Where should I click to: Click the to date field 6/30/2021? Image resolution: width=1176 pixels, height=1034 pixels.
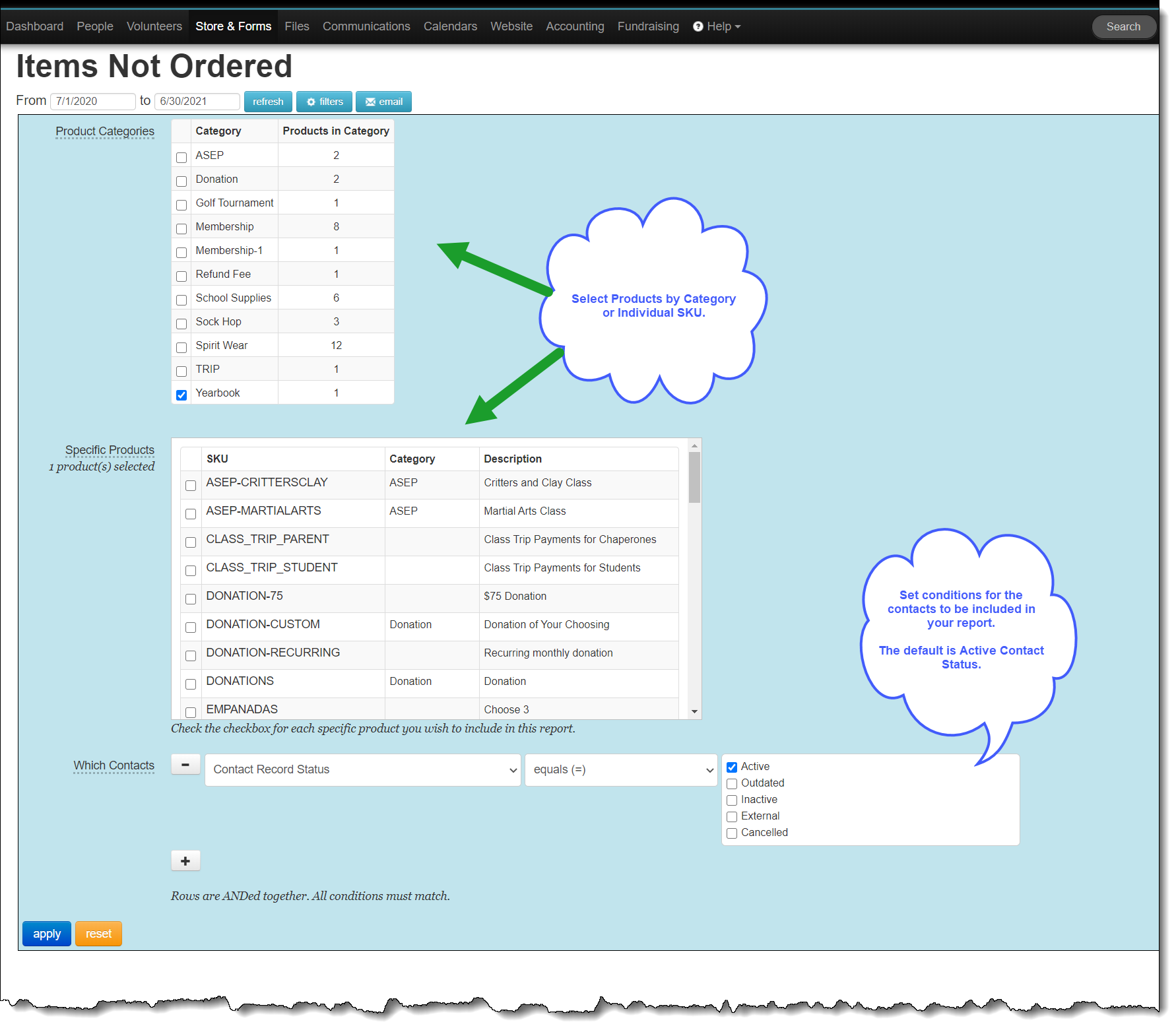[197, 101]
